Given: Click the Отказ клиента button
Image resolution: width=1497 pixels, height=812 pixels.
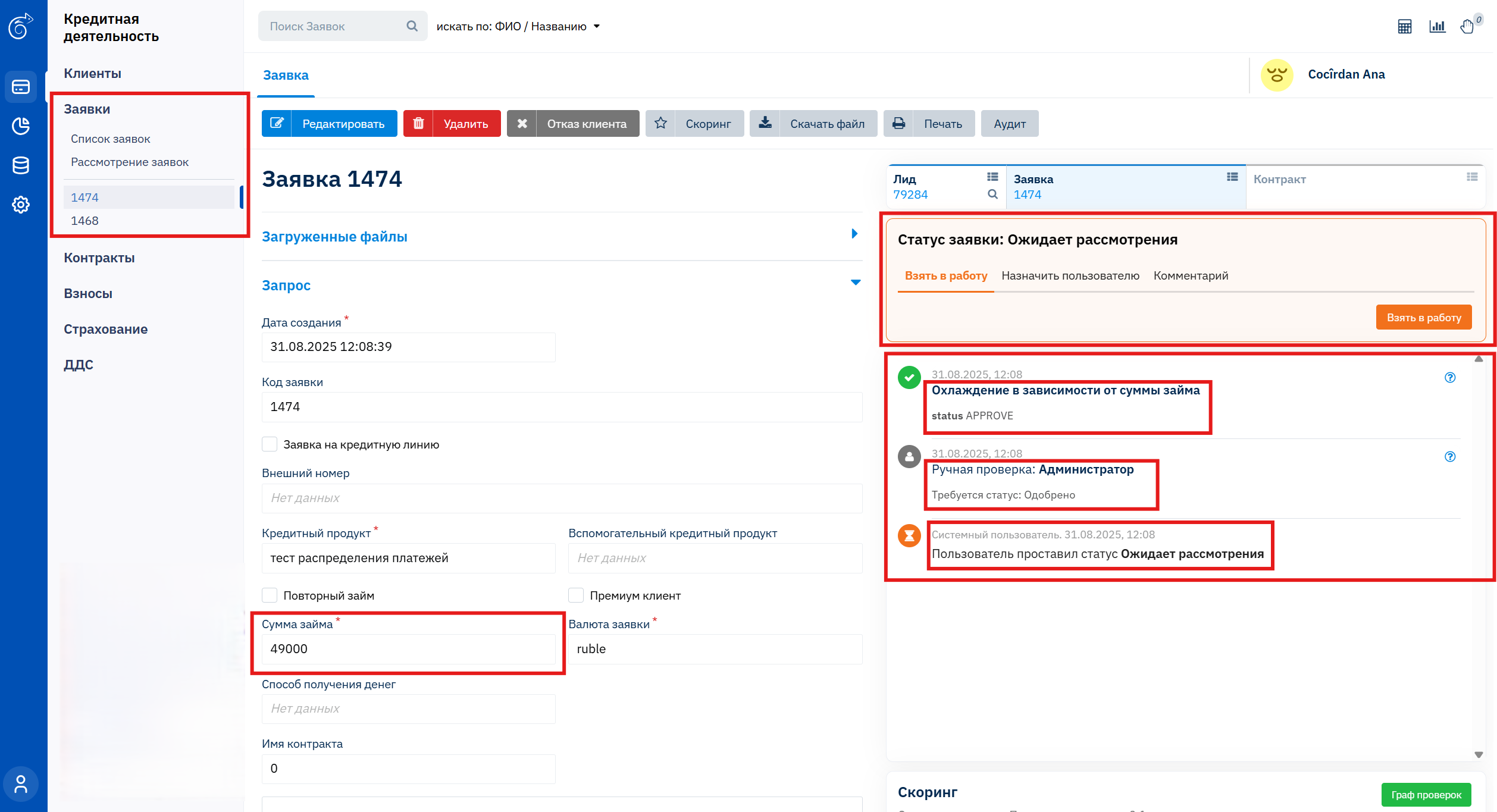Looking at the screenshot, I should pyautogui.click(x=573, y=123).
